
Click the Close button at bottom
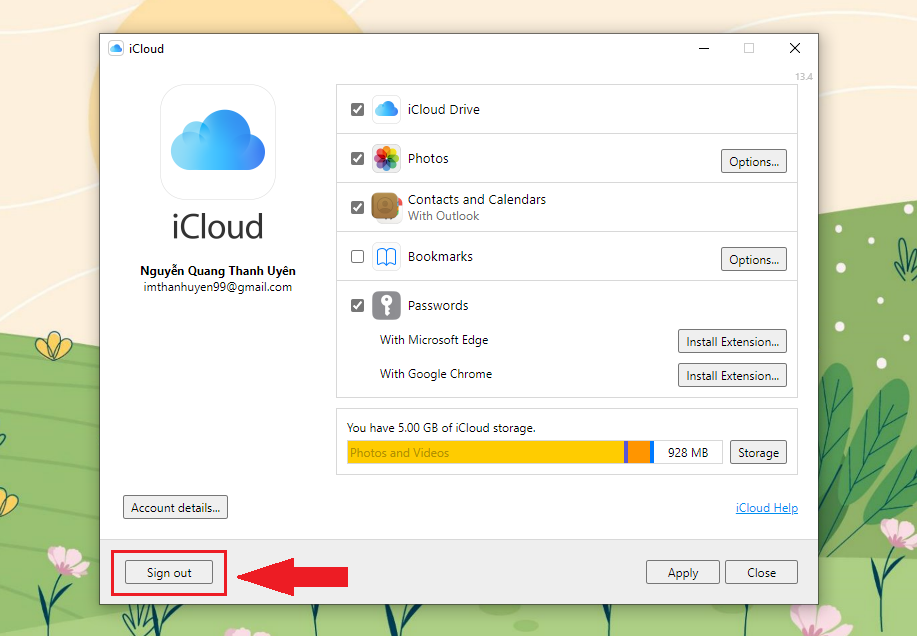[x=761, y=572]
